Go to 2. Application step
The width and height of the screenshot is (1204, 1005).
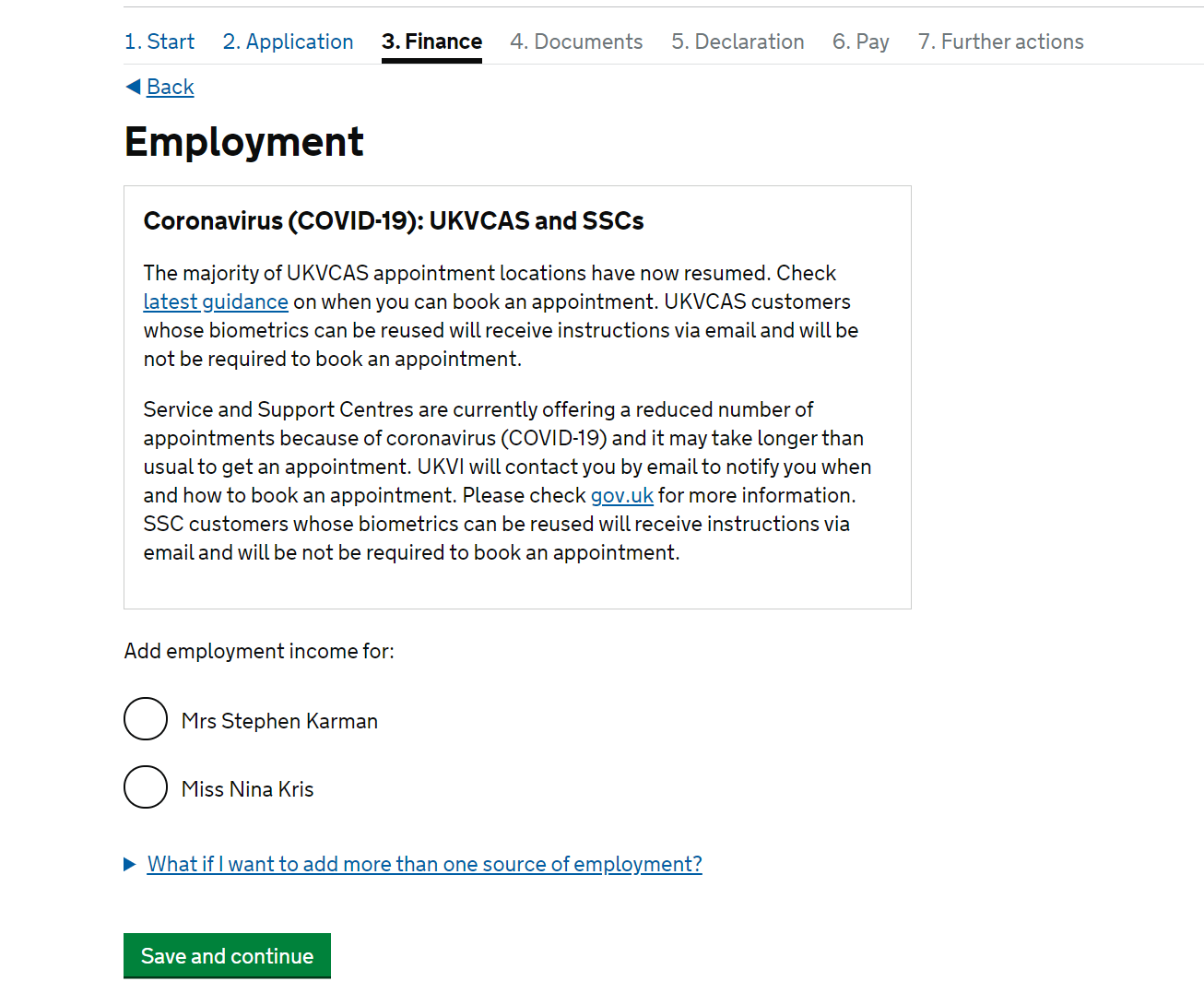pos(288,41)
